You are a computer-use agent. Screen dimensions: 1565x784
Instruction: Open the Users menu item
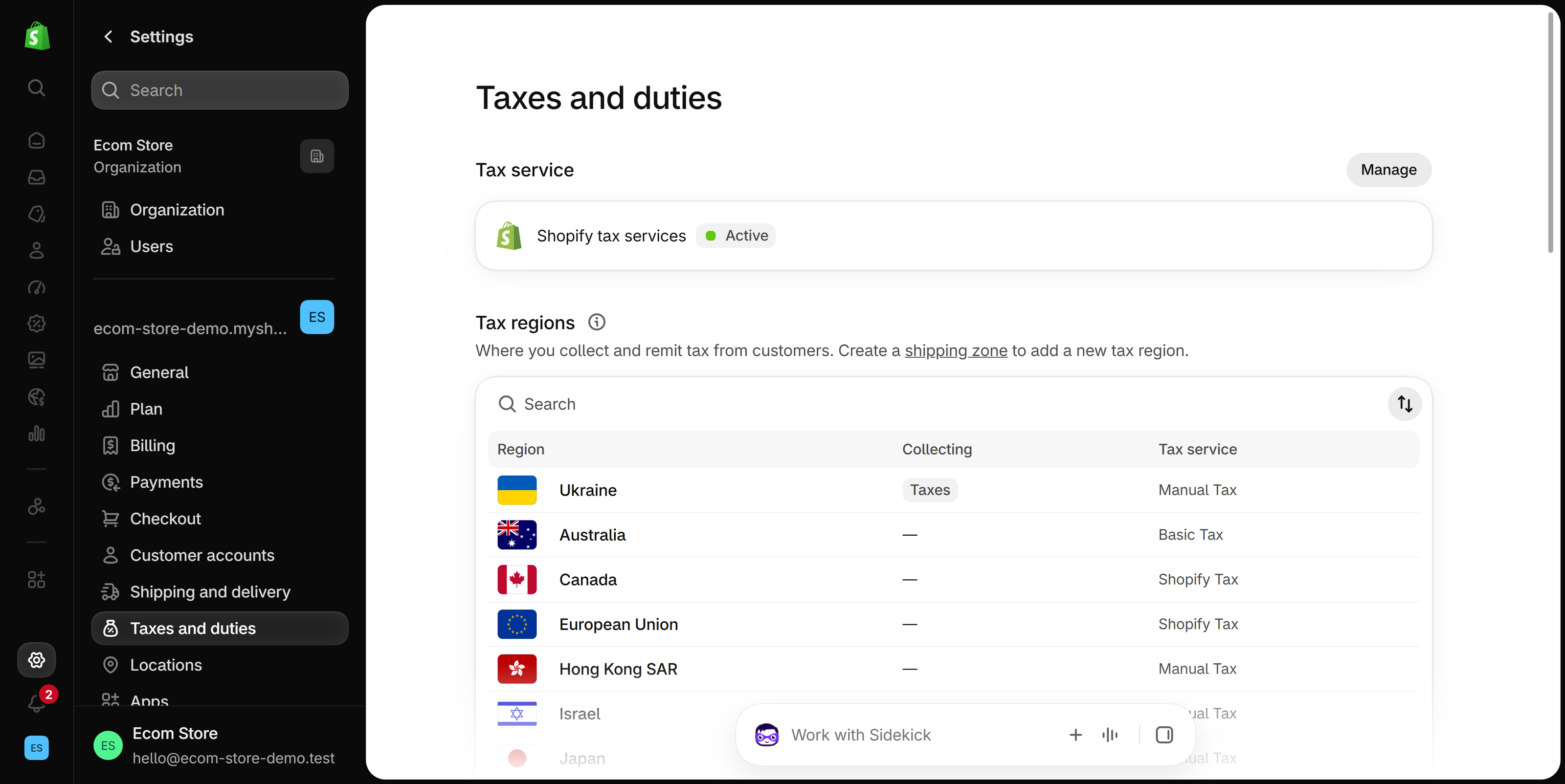coord(220,246)
